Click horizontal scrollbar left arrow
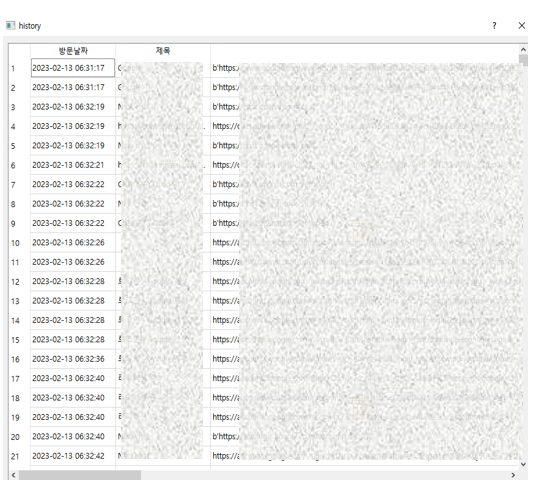This screenshot has width=537, height=484. point(13,475)
